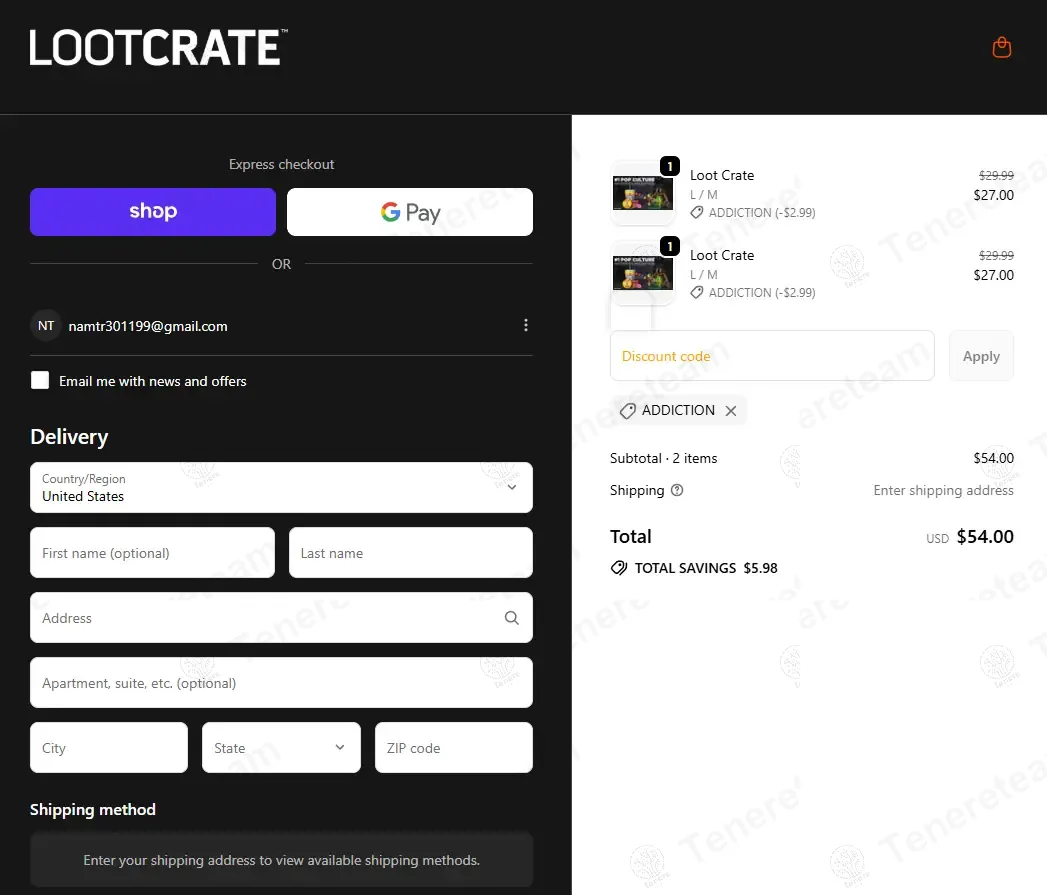Click the Subtotal · 2 items label
Image resolution: width=1047 pixels, height=895 pixels.
(x=663, y=458)
